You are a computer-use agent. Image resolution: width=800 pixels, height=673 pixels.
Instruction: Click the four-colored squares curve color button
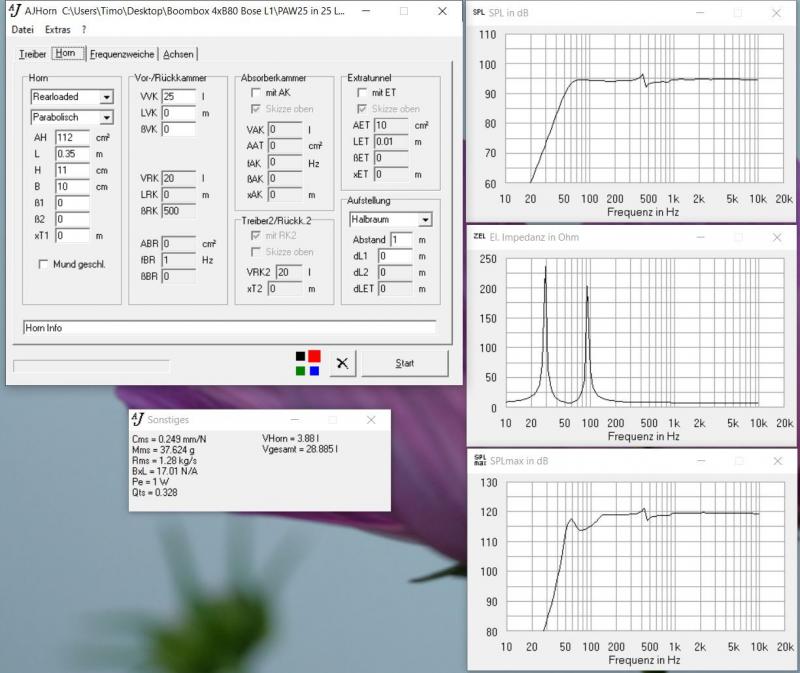click(x=307, y=363)
